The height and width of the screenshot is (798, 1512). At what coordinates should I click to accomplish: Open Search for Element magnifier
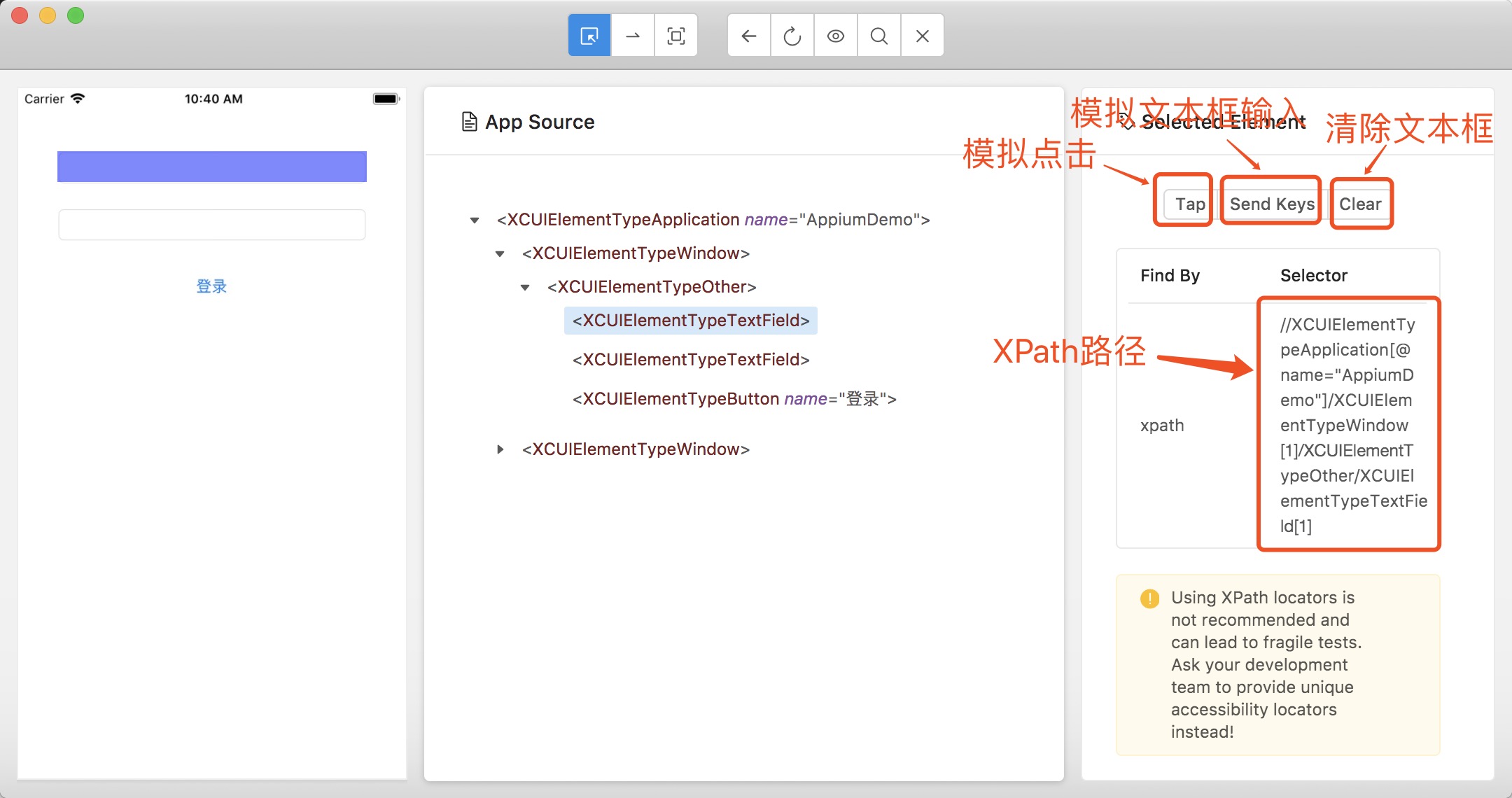(x=879, y=36)
